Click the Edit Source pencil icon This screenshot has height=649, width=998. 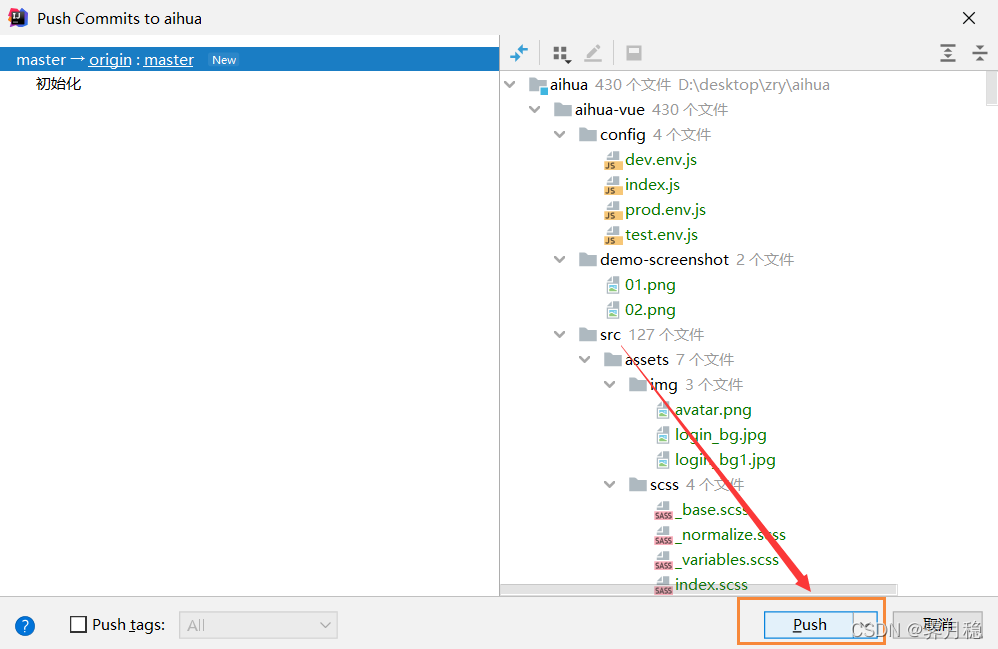[x=593, y=53]
